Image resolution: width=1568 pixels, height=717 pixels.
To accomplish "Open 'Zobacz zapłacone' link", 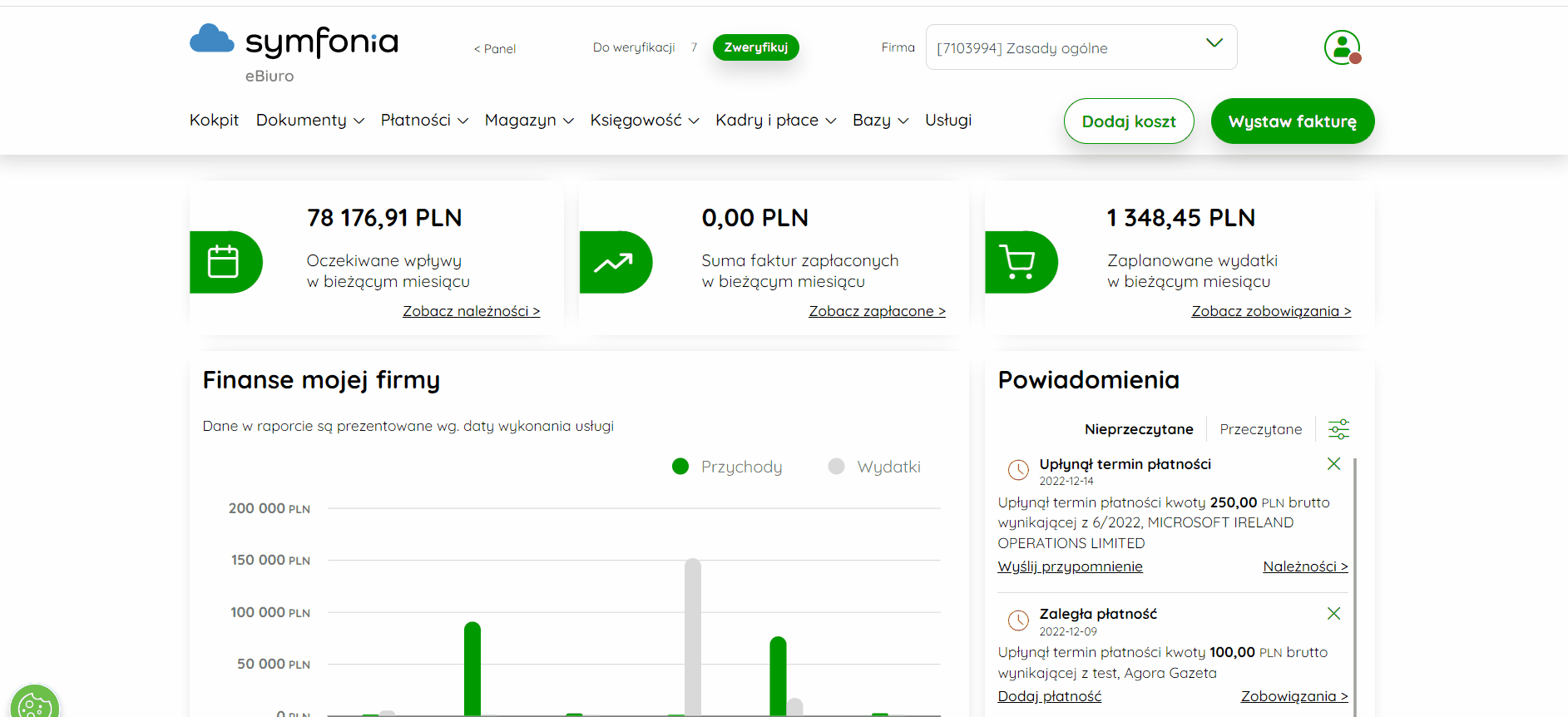I will pos(877,311).
